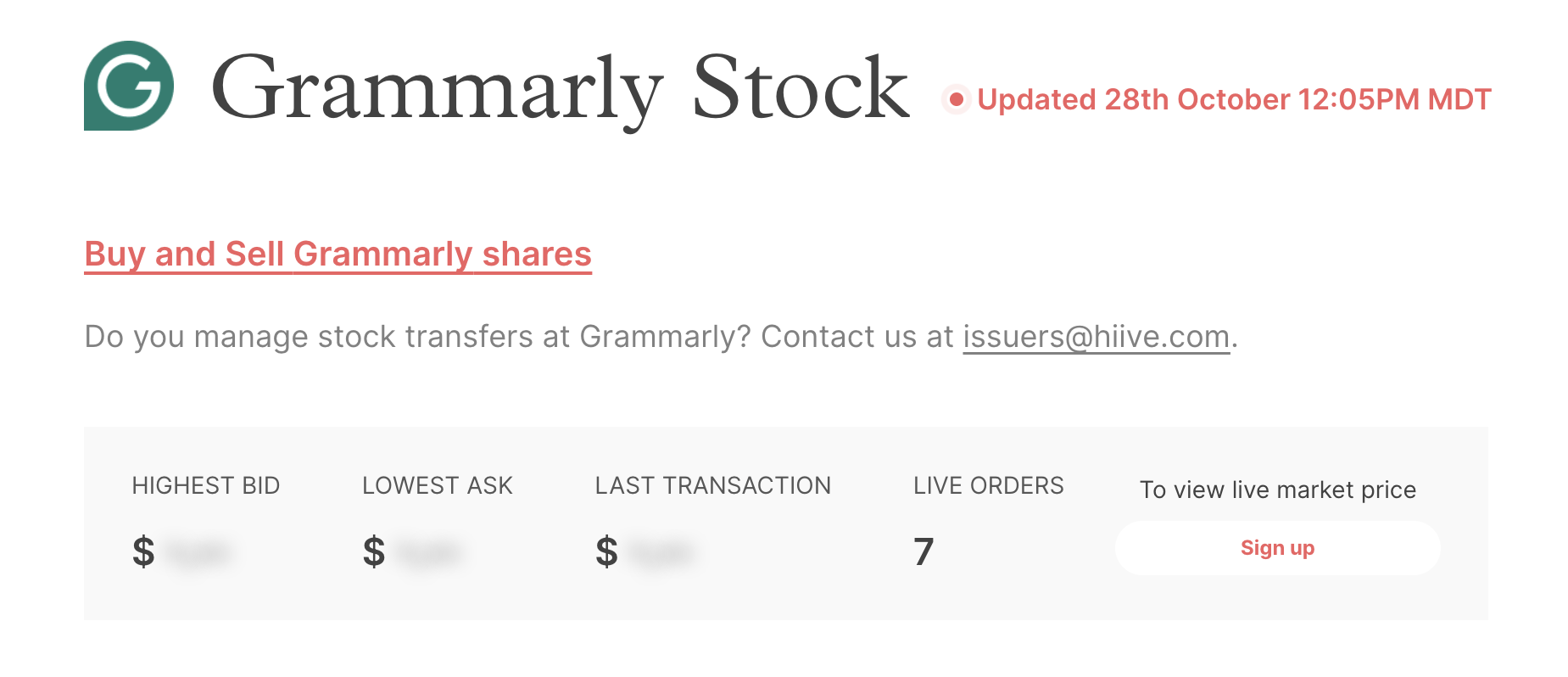Viewport: 1568px width, 677px height.
Task: Click the dollar sign under LOWEST ASK
Action: 374,551
